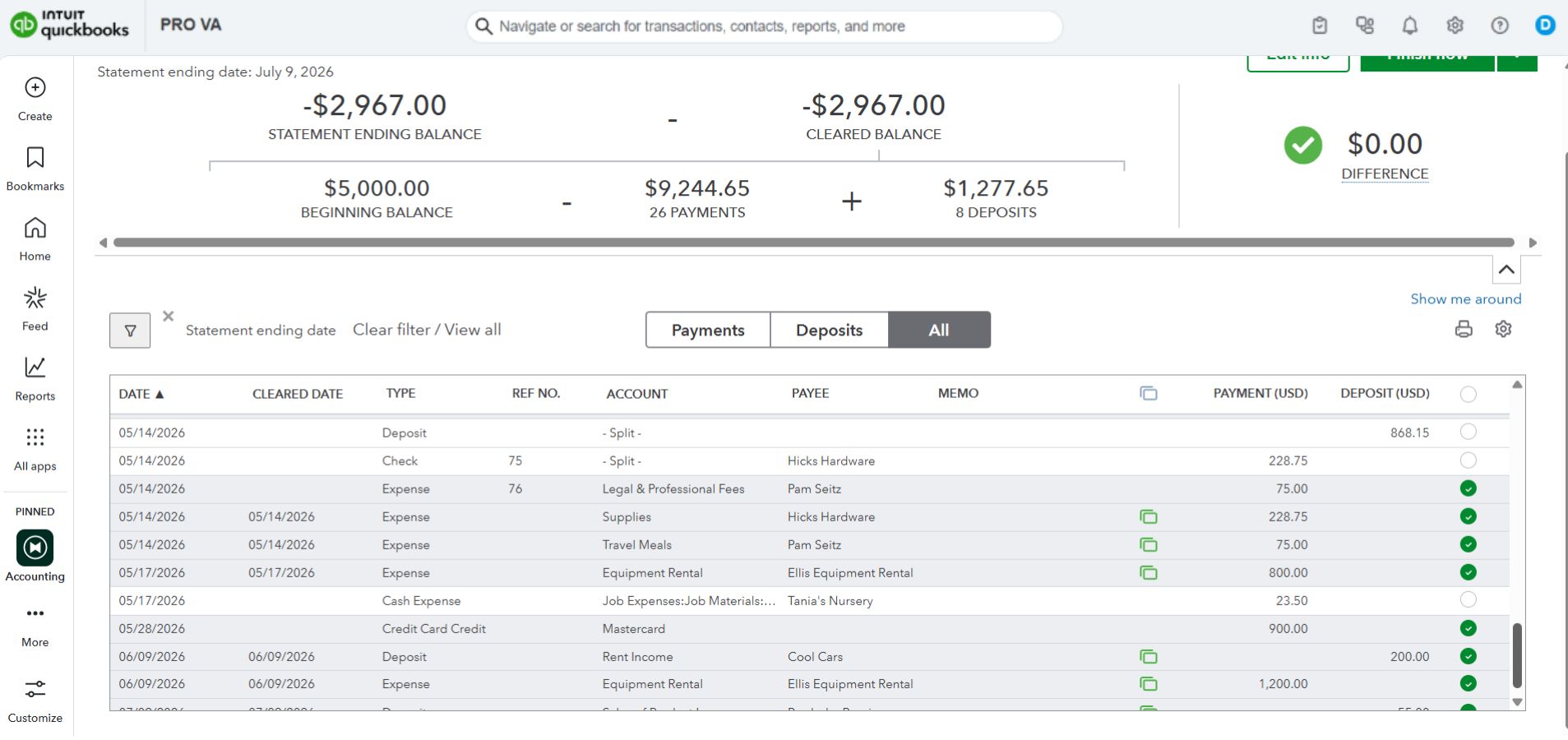The height and width of the screenshot is (740, 1568).
Task: Switch to the Deposits tab
Action: point(829,330)
